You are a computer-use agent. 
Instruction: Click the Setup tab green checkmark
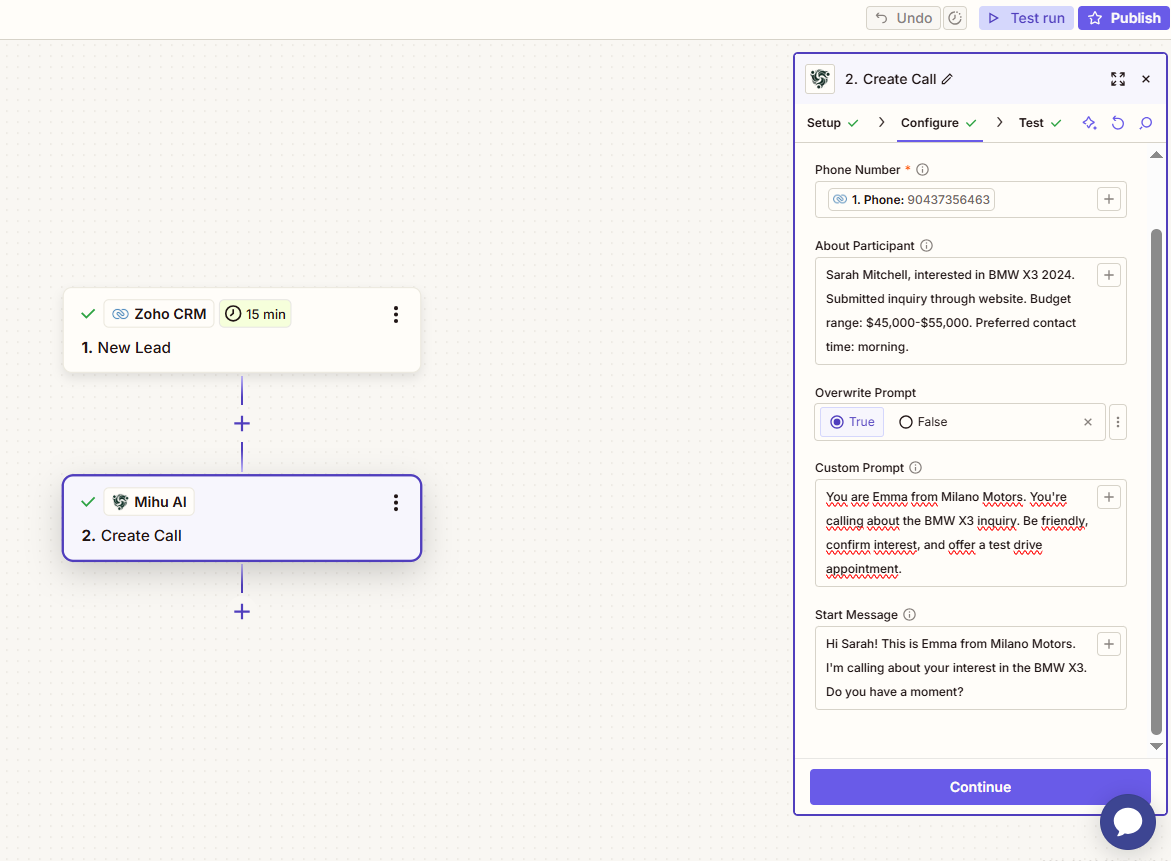point(853,123)
